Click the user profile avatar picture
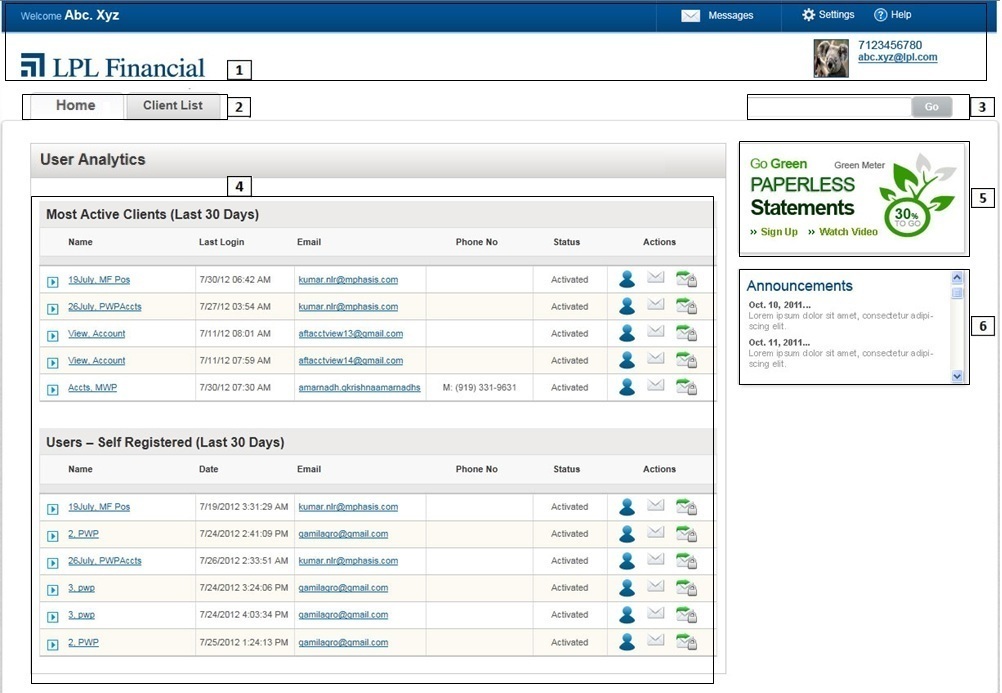 tap(831, 58)
